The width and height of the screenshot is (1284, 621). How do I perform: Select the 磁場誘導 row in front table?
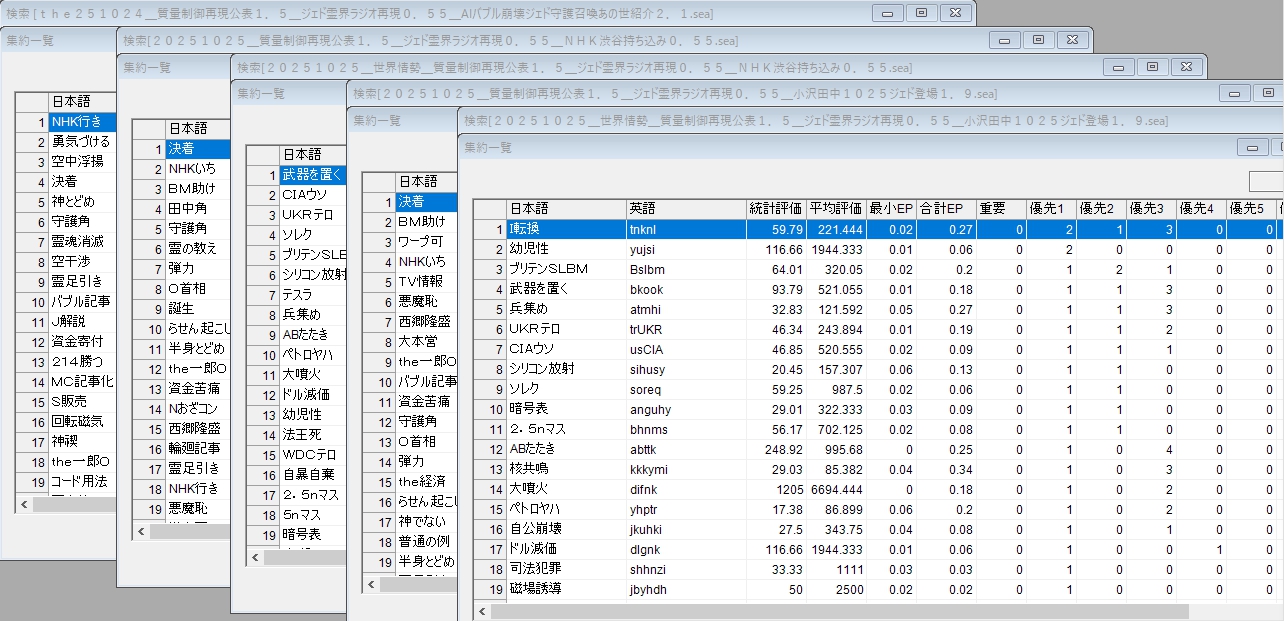pos(565,589)
